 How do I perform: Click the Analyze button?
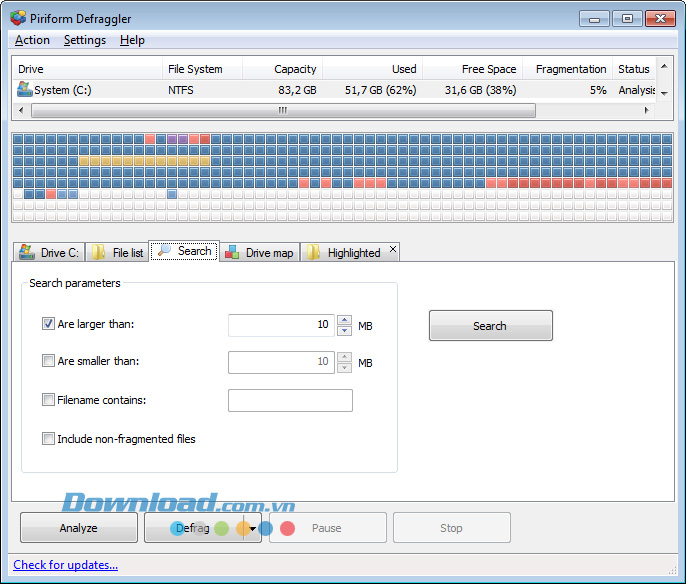[79, 528]
